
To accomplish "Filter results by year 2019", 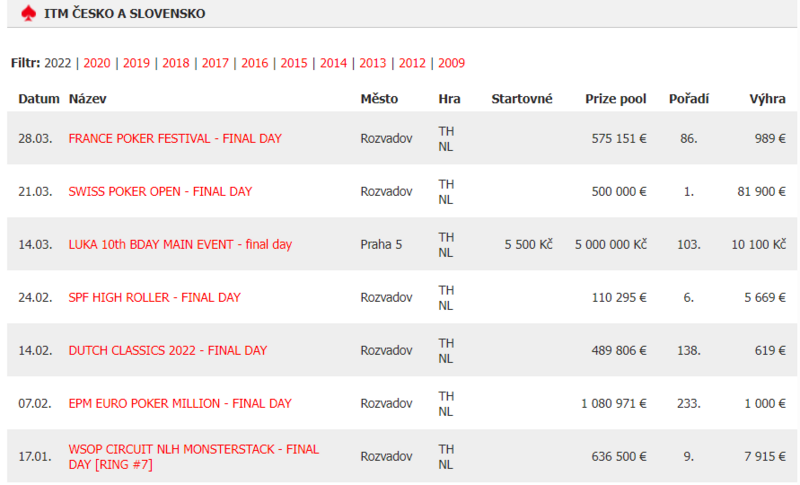I will click(x=136, y=63).
